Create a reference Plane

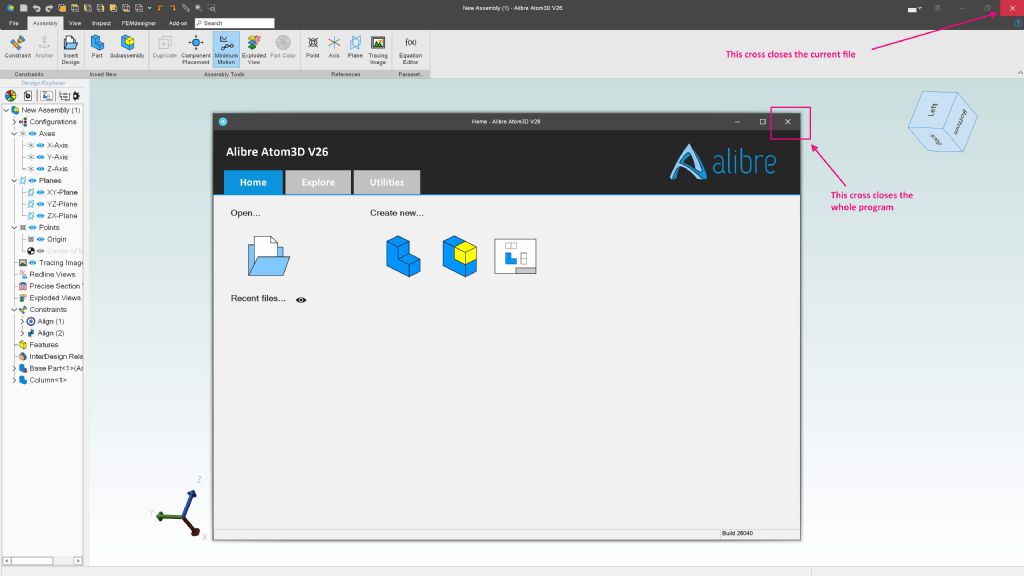pos(355,47)
